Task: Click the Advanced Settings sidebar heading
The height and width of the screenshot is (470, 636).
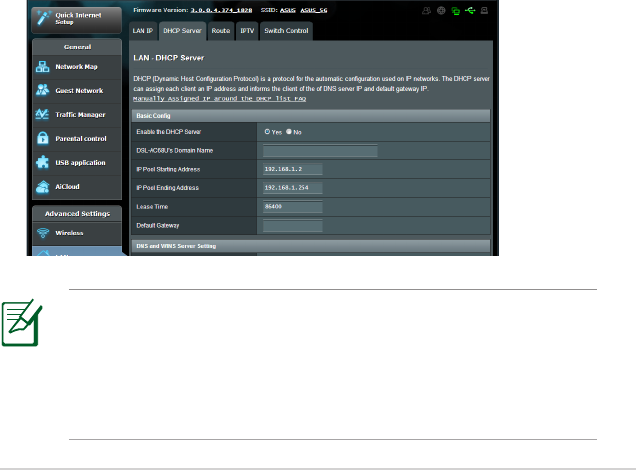Action: pyautogui.click(x=77, y=214)
